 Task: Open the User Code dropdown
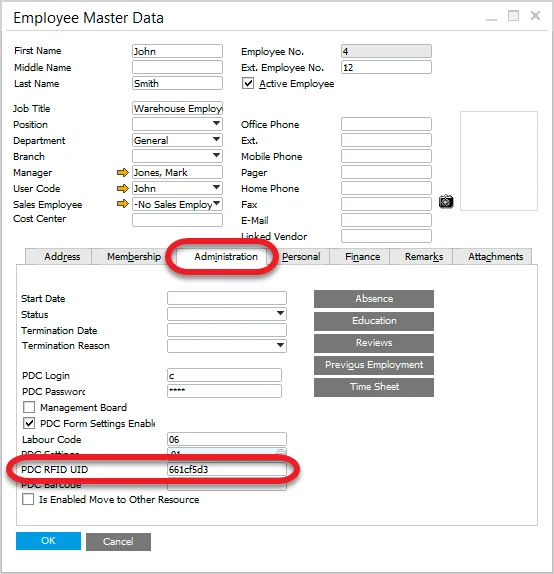216,187
